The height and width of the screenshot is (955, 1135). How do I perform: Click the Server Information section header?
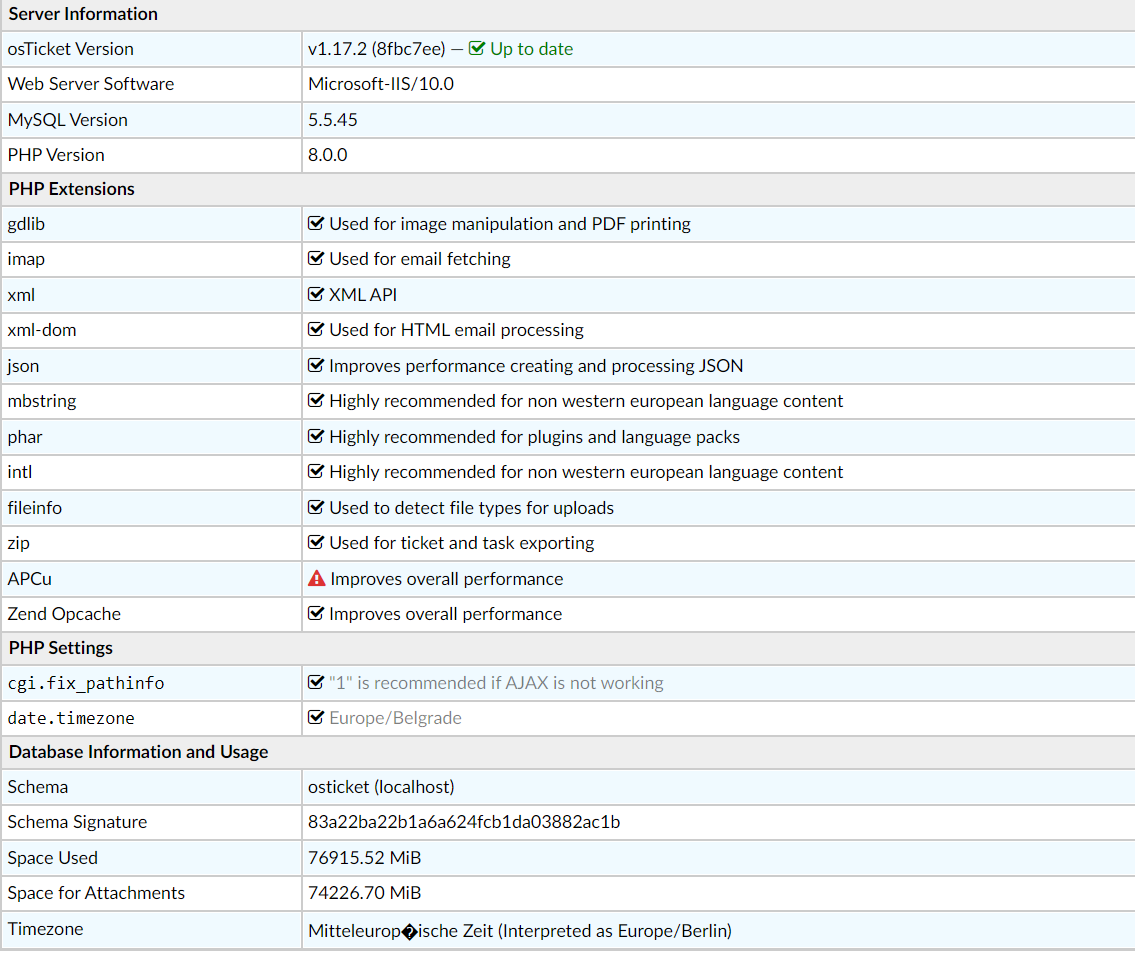click(x=83, y=14)
